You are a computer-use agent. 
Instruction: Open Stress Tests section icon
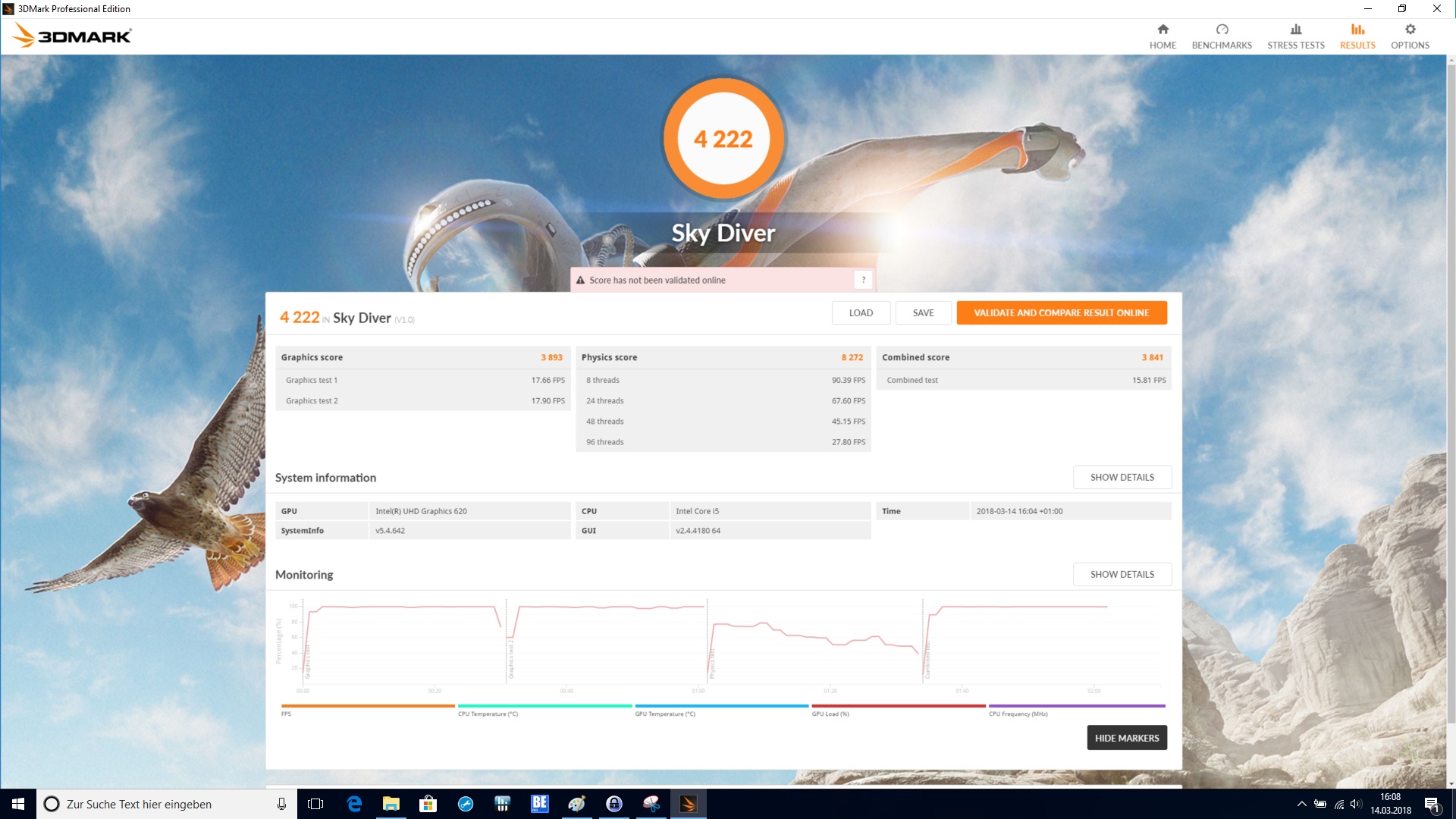click(x=1295, y=30)
